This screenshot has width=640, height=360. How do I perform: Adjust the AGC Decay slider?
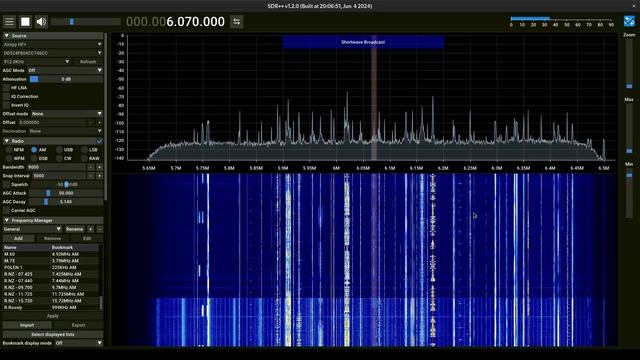pyautogui.click(x=66, y=202)
